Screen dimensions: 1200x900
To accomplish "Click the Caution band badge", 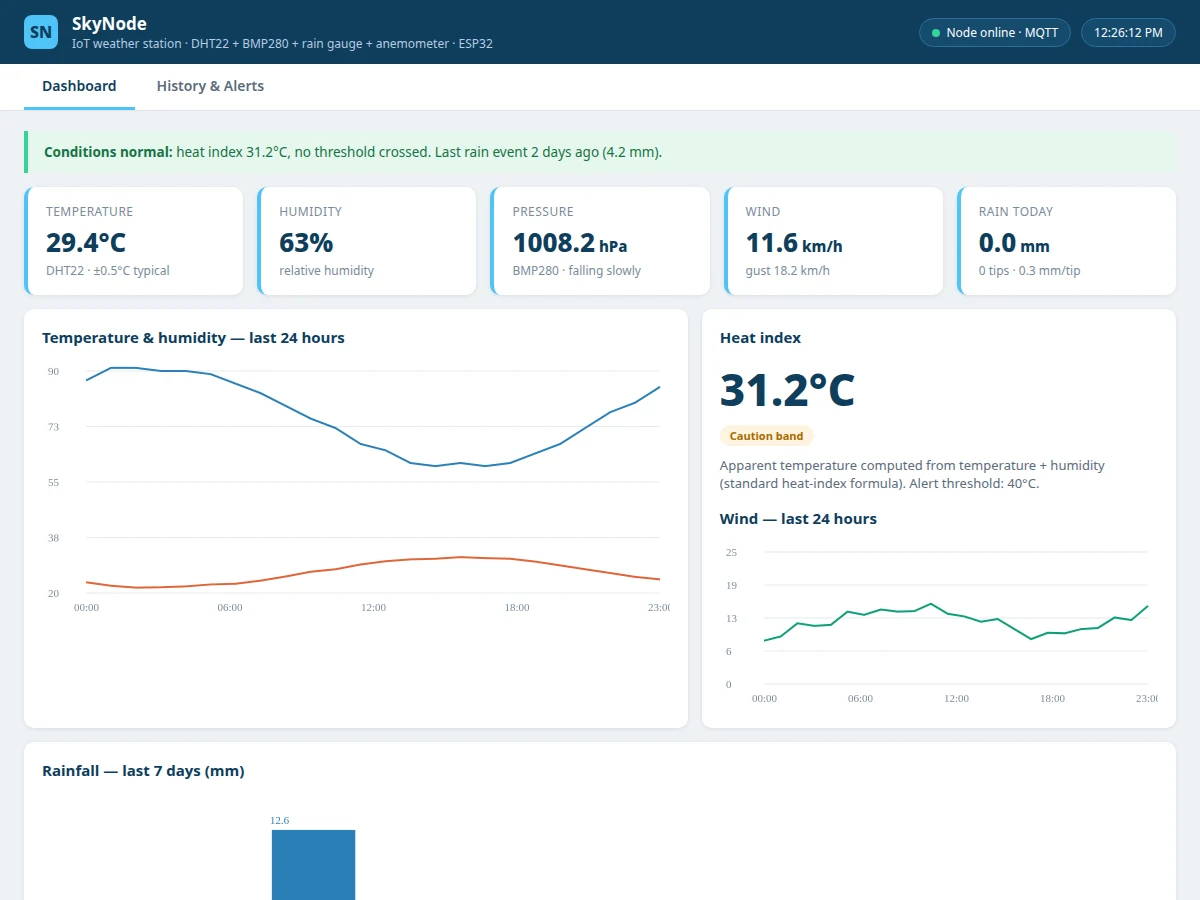I will coord(767,436).
